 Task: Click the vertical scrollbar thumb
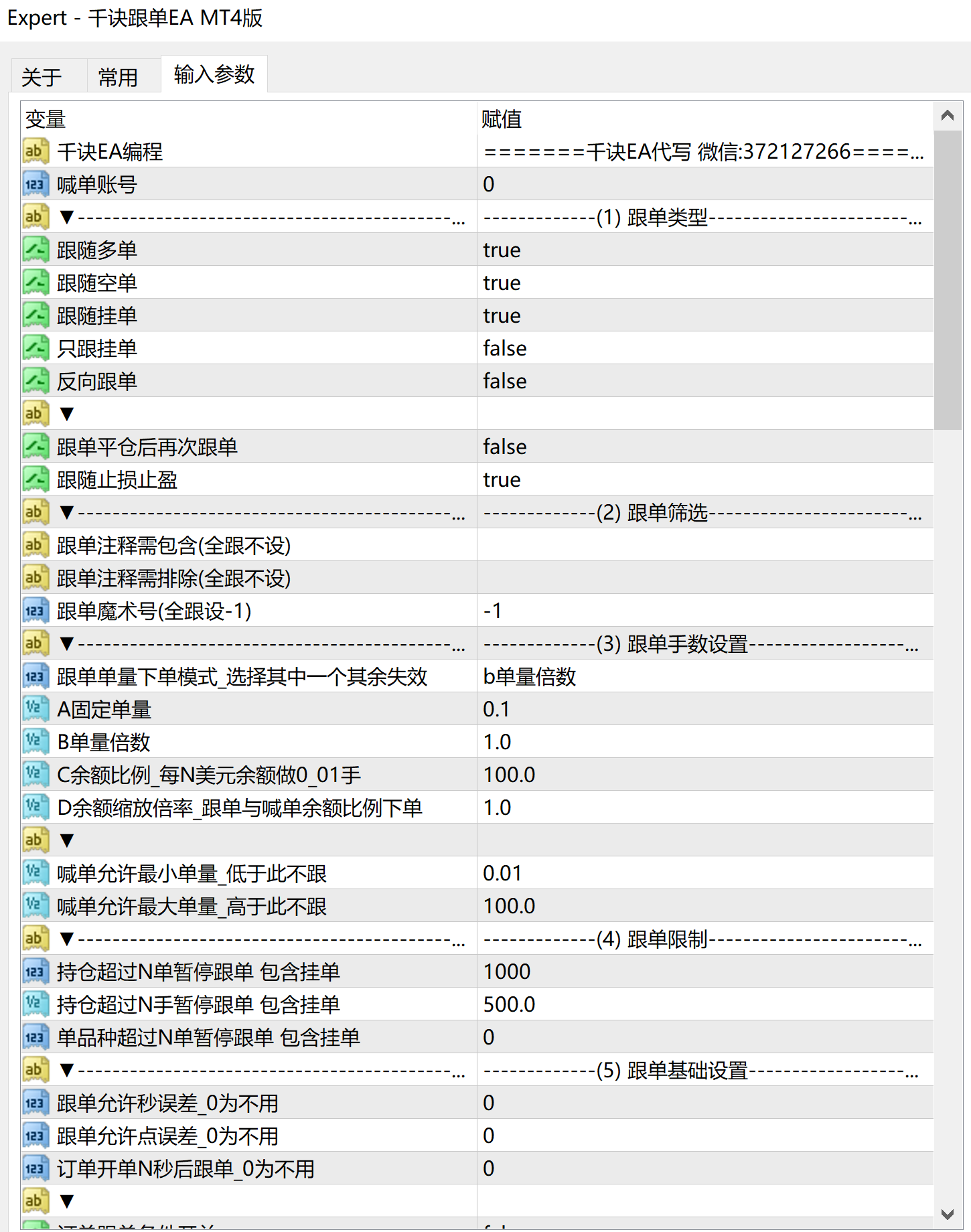[x=948, y=280]
